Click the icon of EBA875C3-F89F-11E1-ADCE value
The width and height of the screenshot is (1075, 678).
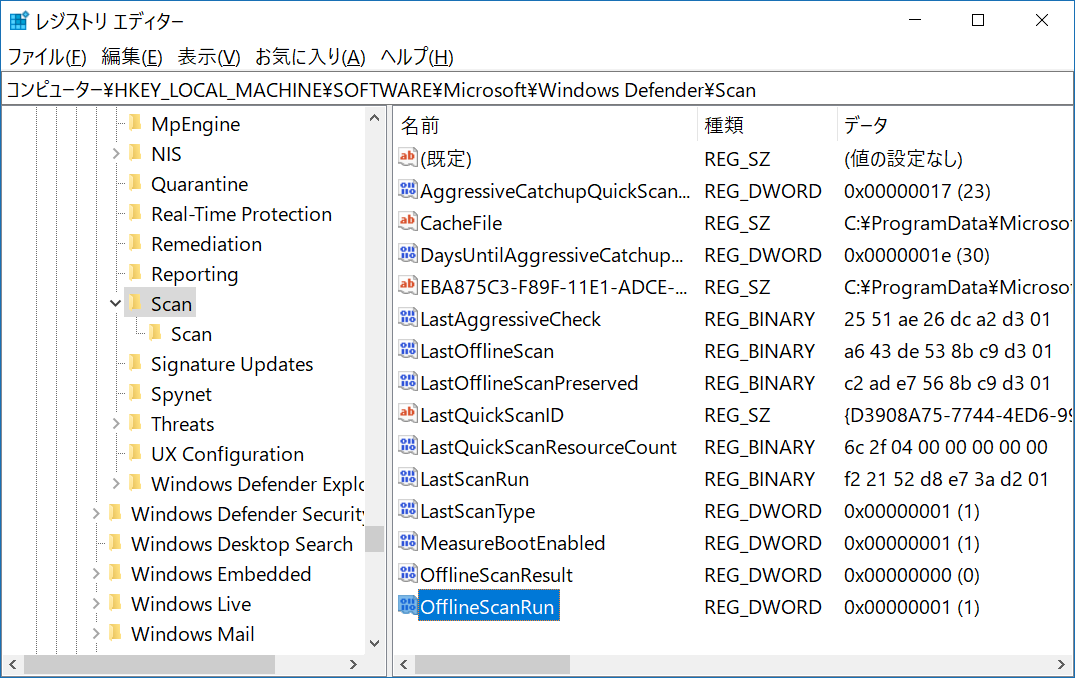(407, 286)
